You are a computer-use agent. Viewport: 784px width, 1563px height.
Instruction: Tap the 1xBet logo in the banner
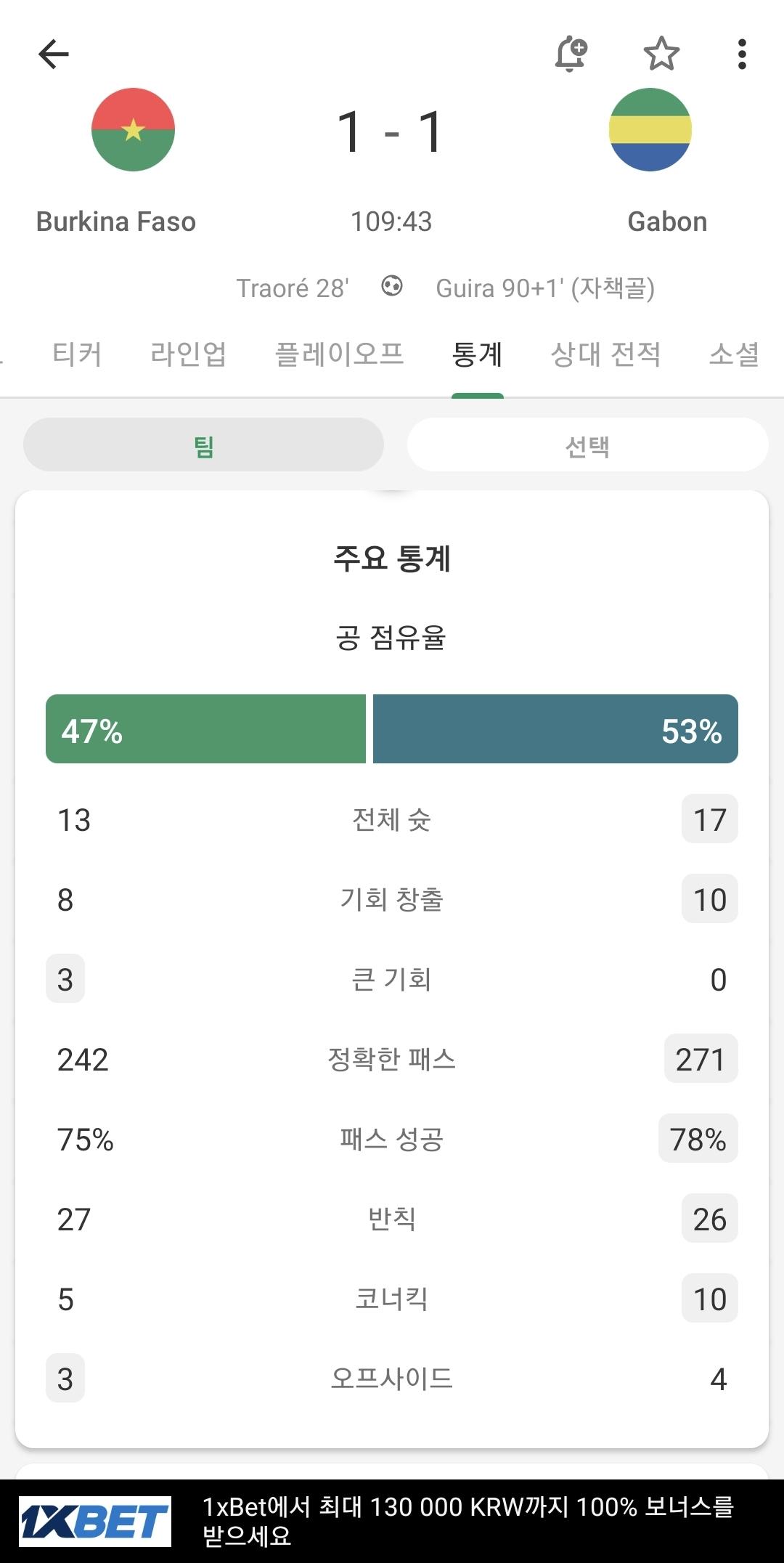(95, 1522)
